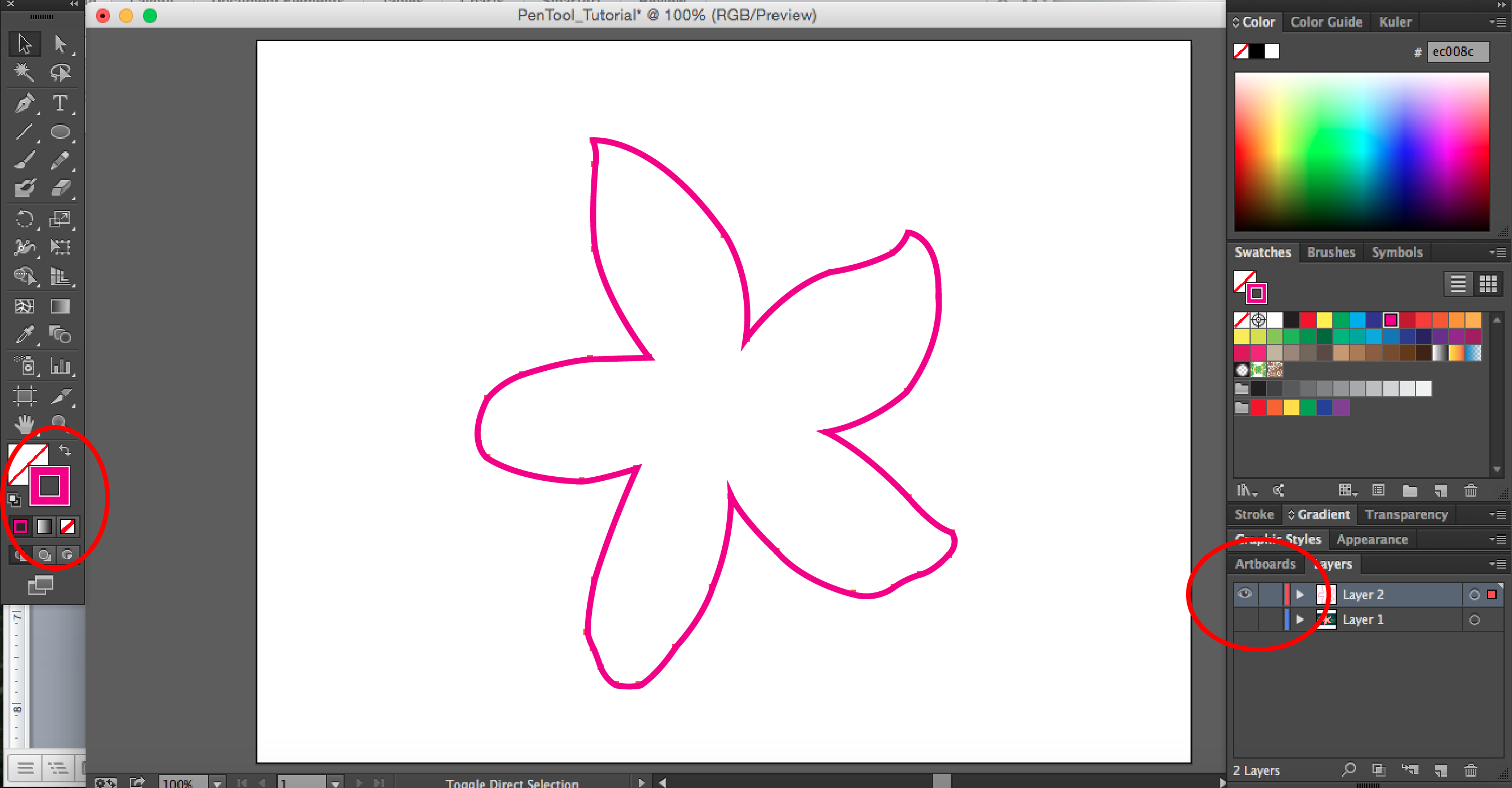
Task: Click Layer 2 target circle
Action: [1474, 594]
